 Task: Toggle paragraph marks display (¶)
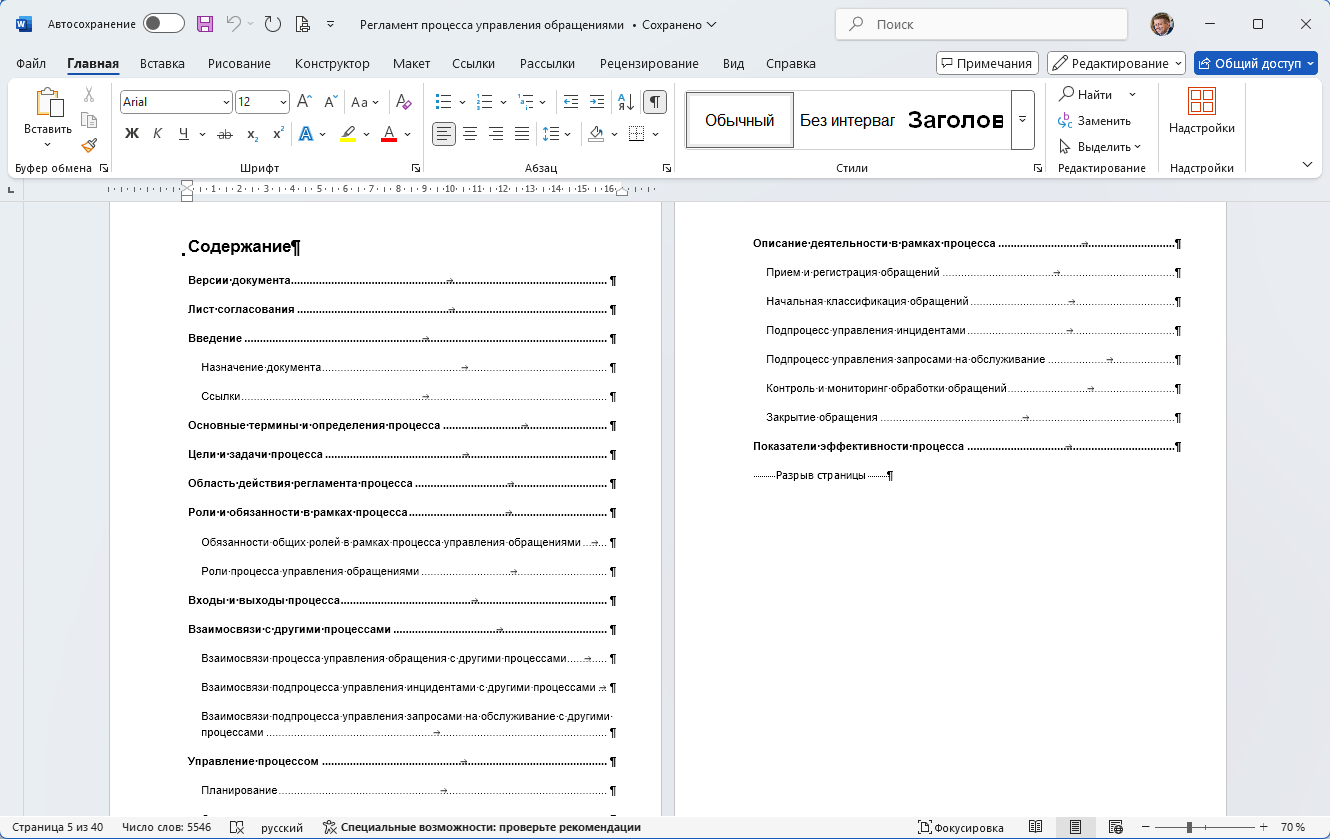click(x=655, y=102)
